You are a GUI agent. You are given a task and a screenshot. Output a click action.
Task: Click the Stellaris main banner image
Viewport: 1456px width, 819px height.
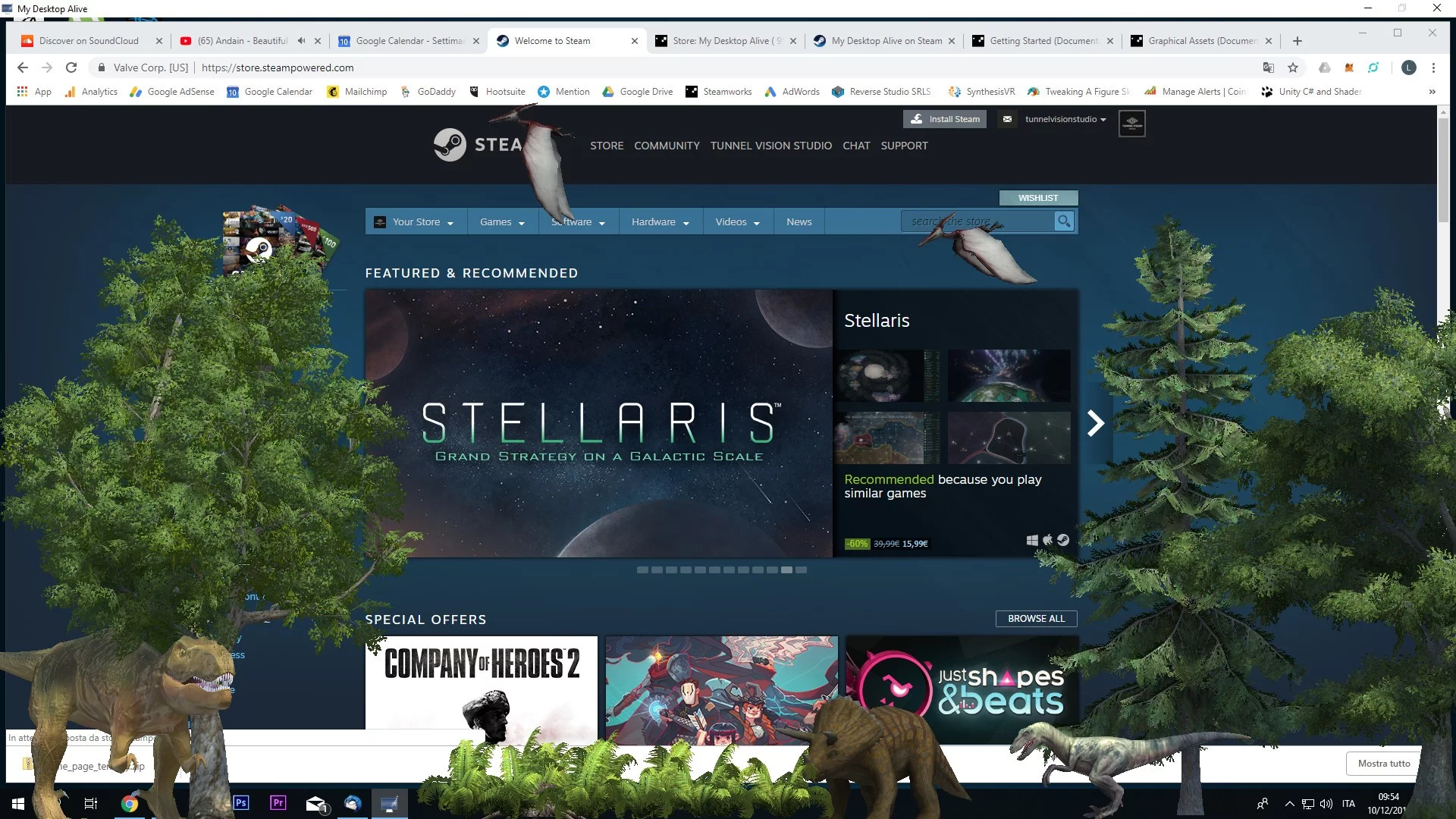[x=598, y=423]
